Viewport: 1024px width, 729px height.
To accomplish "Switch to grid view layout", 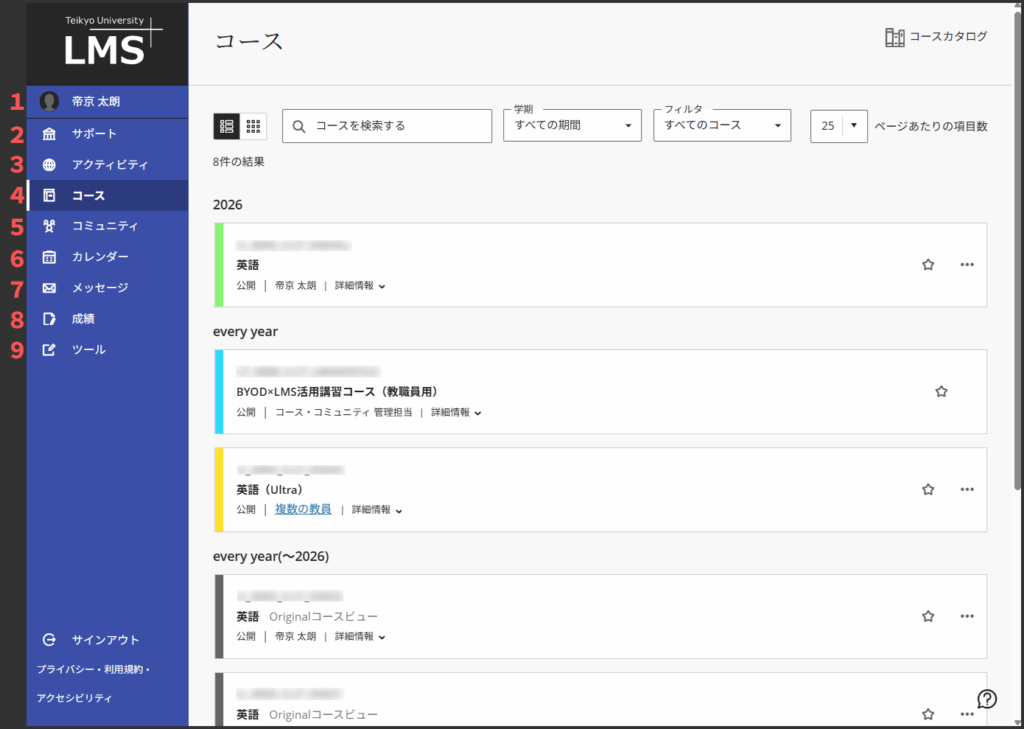I will 254,126.
